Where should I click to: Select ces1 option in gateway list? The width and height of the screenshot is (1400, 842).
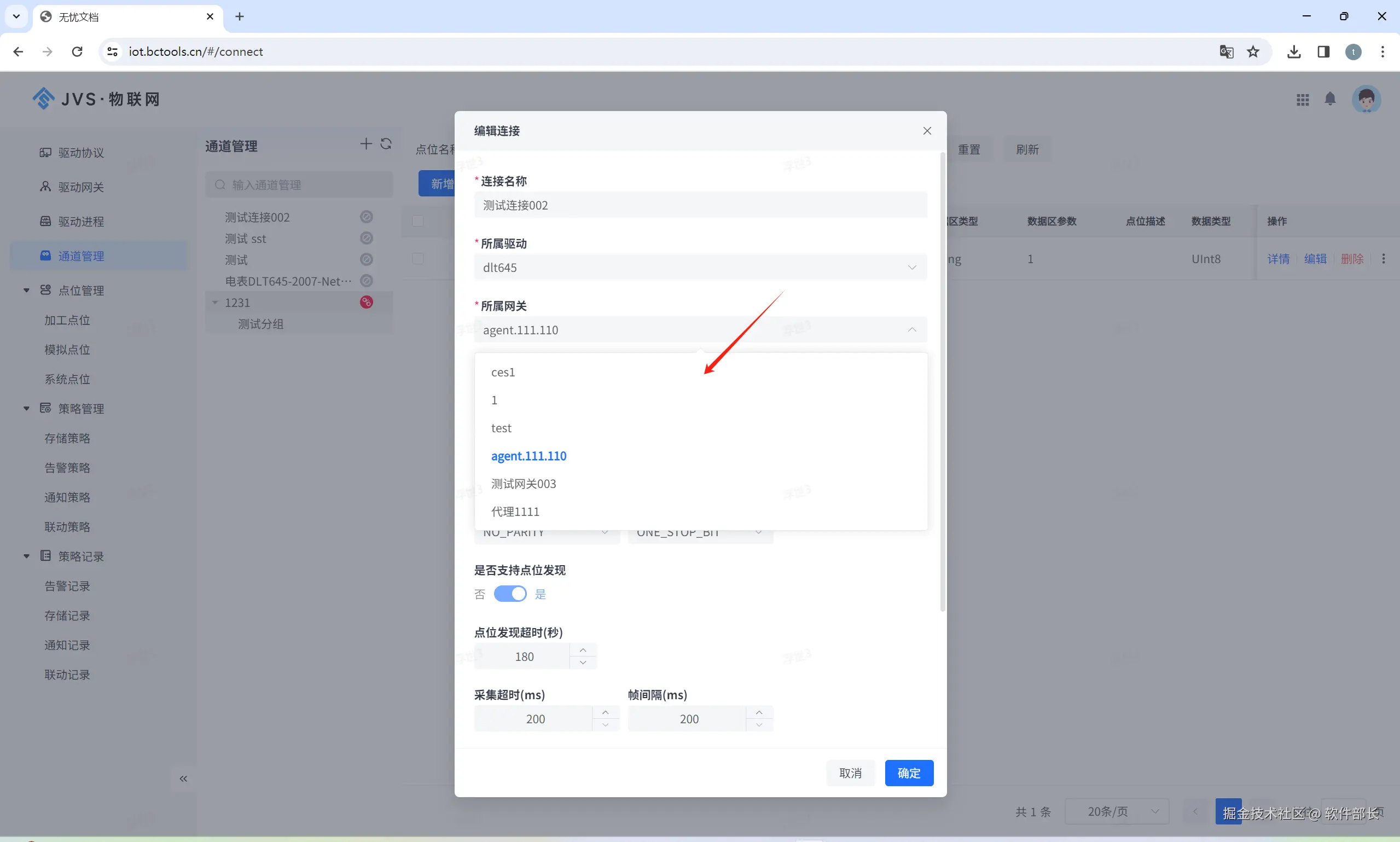[x=503, y=372]
